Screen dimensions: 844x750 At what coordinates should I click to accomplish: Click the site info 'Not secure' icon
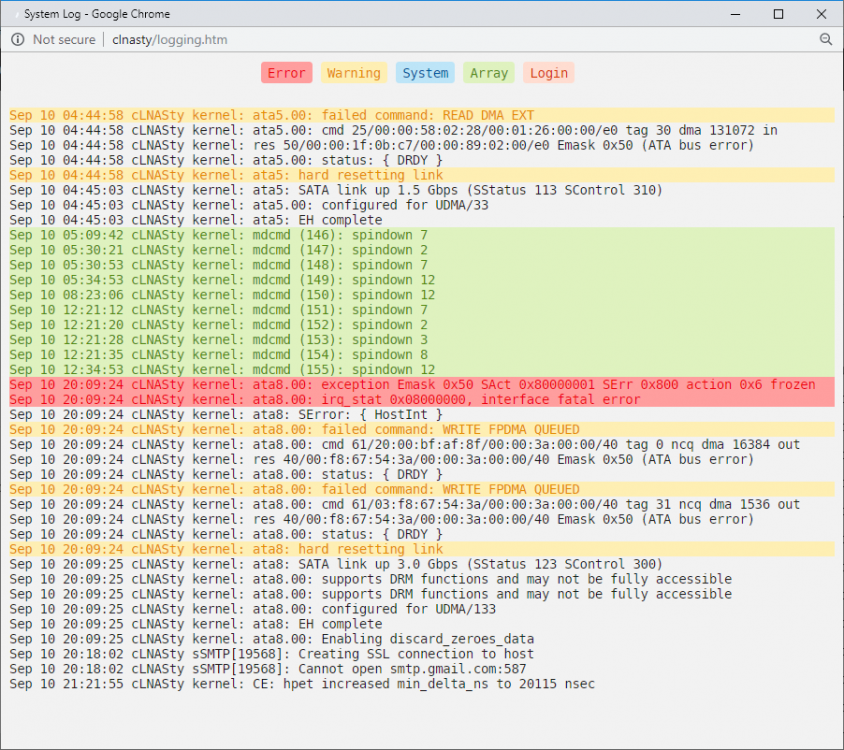[18, 39]
